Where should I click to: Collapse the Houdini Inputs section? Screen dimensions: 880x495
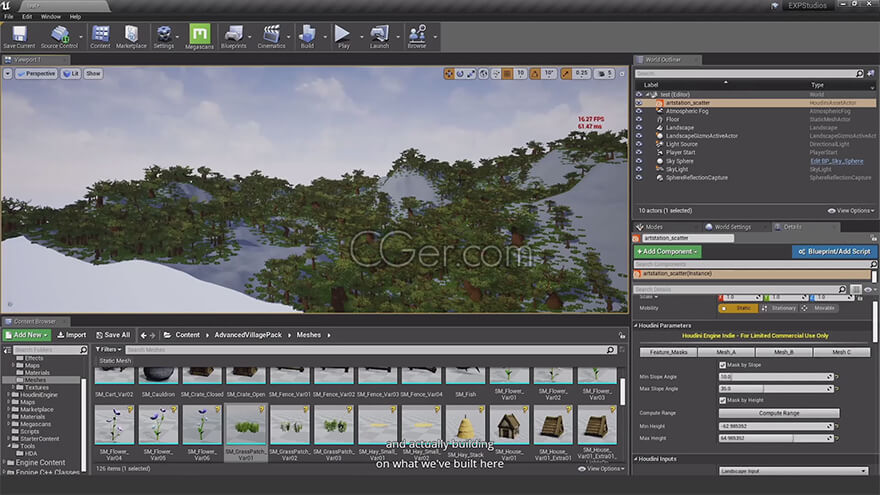point(636,459)
